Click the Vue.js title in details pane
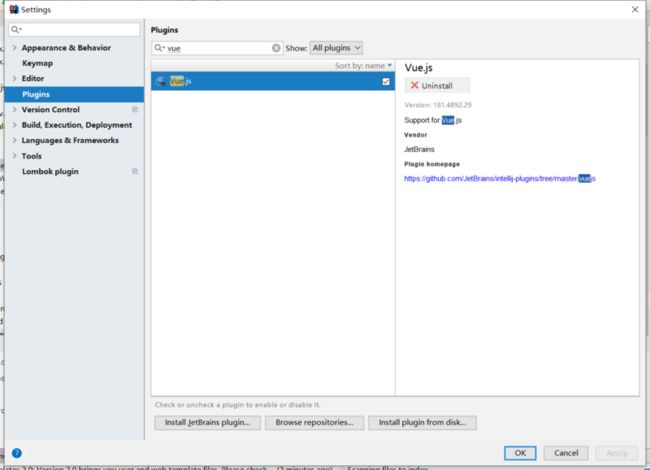 (418, 68)
